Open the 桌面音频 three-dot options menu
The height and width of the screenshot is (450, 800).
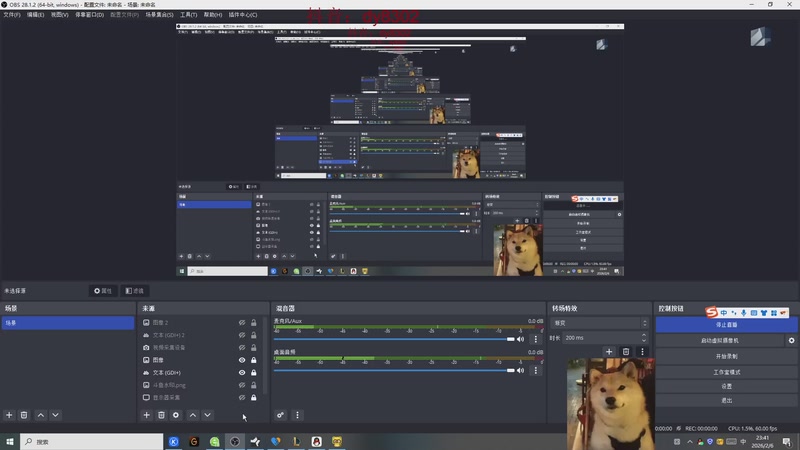[536, 370]
